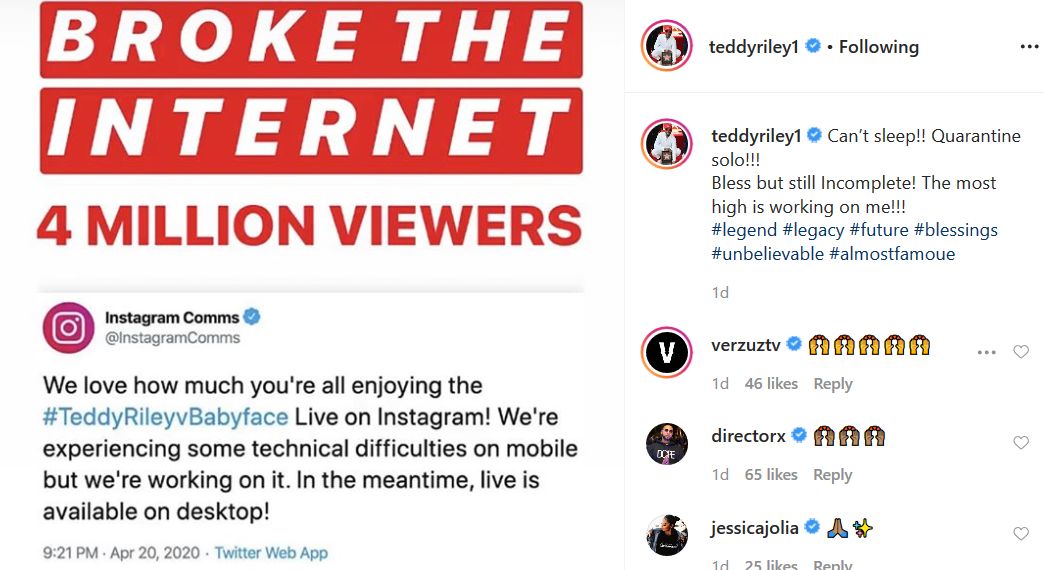Open #legend hashtag link
Screen dimensions: 1044x570
pyautogui.click(x=744, y=230)
